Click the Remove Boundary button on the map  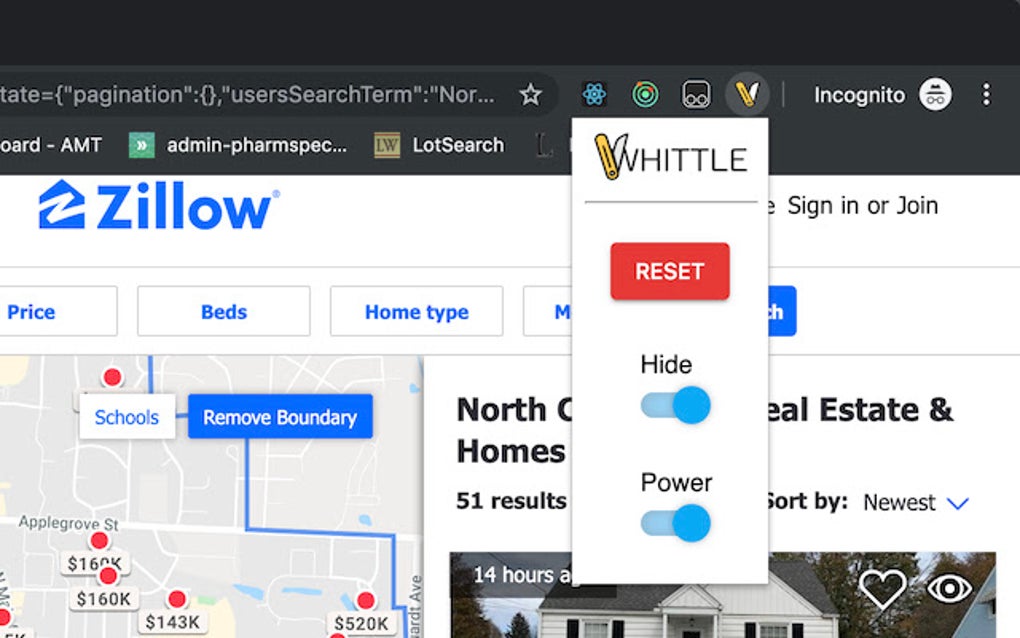pyautogui.click(x=280, y=417)
